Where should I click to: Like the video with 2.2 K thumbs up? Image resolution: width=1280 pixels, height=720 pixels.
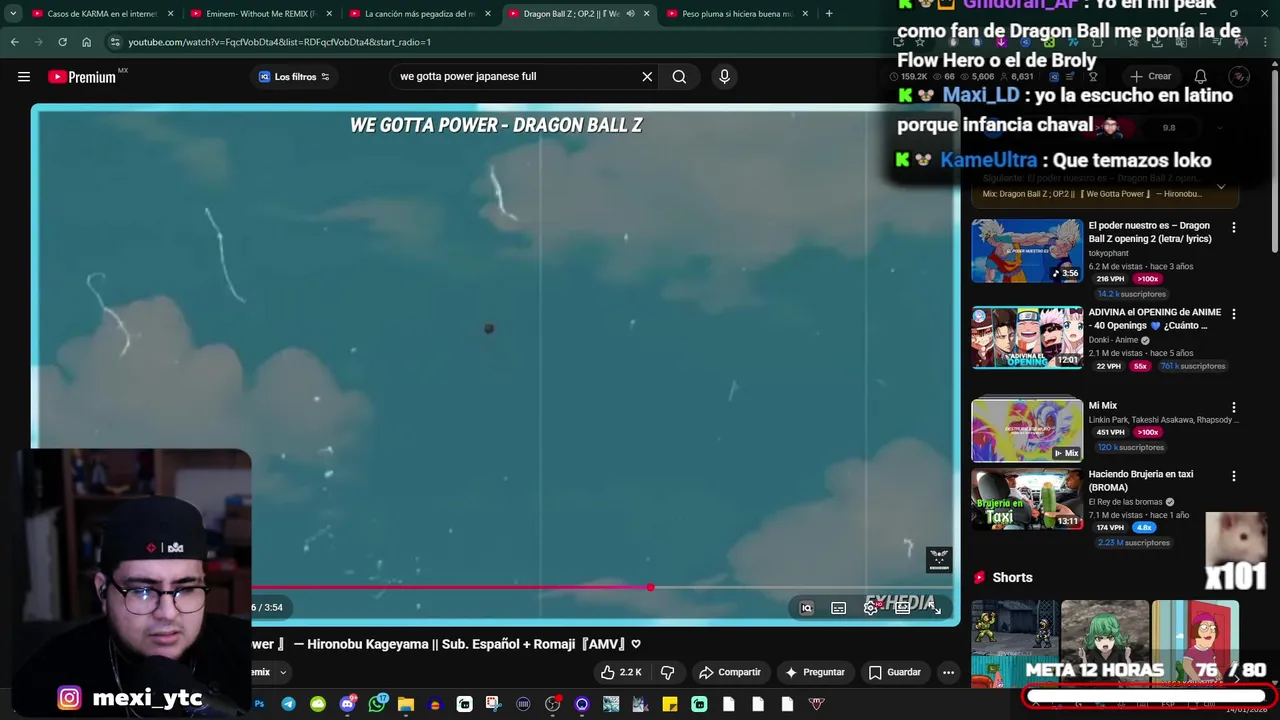tap(620, 672)
